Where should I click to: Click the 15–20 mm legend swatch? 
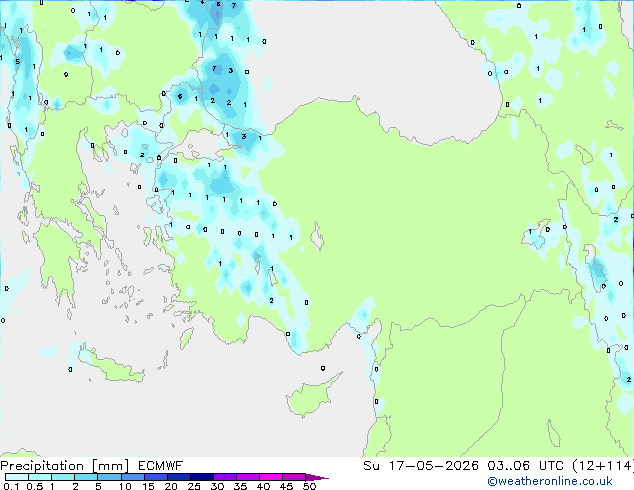156,477
